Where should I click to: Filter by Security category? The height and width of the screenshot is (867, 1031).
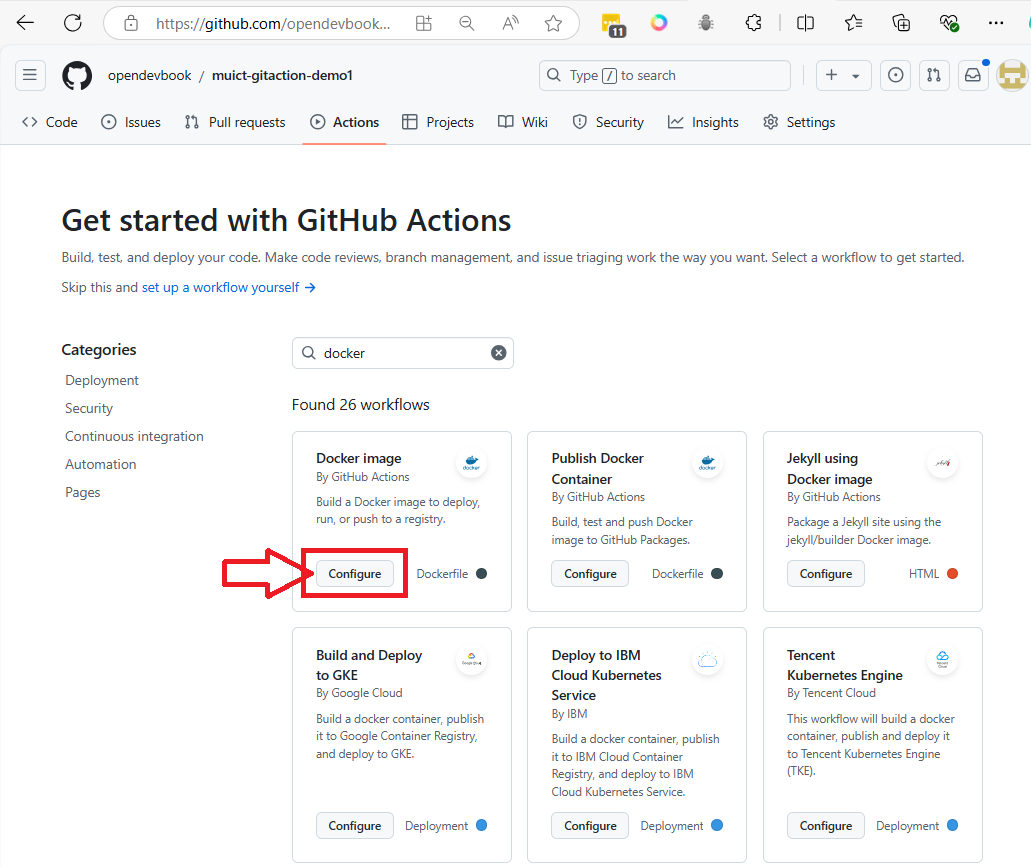pyautogui.click(x=89, y=408)
